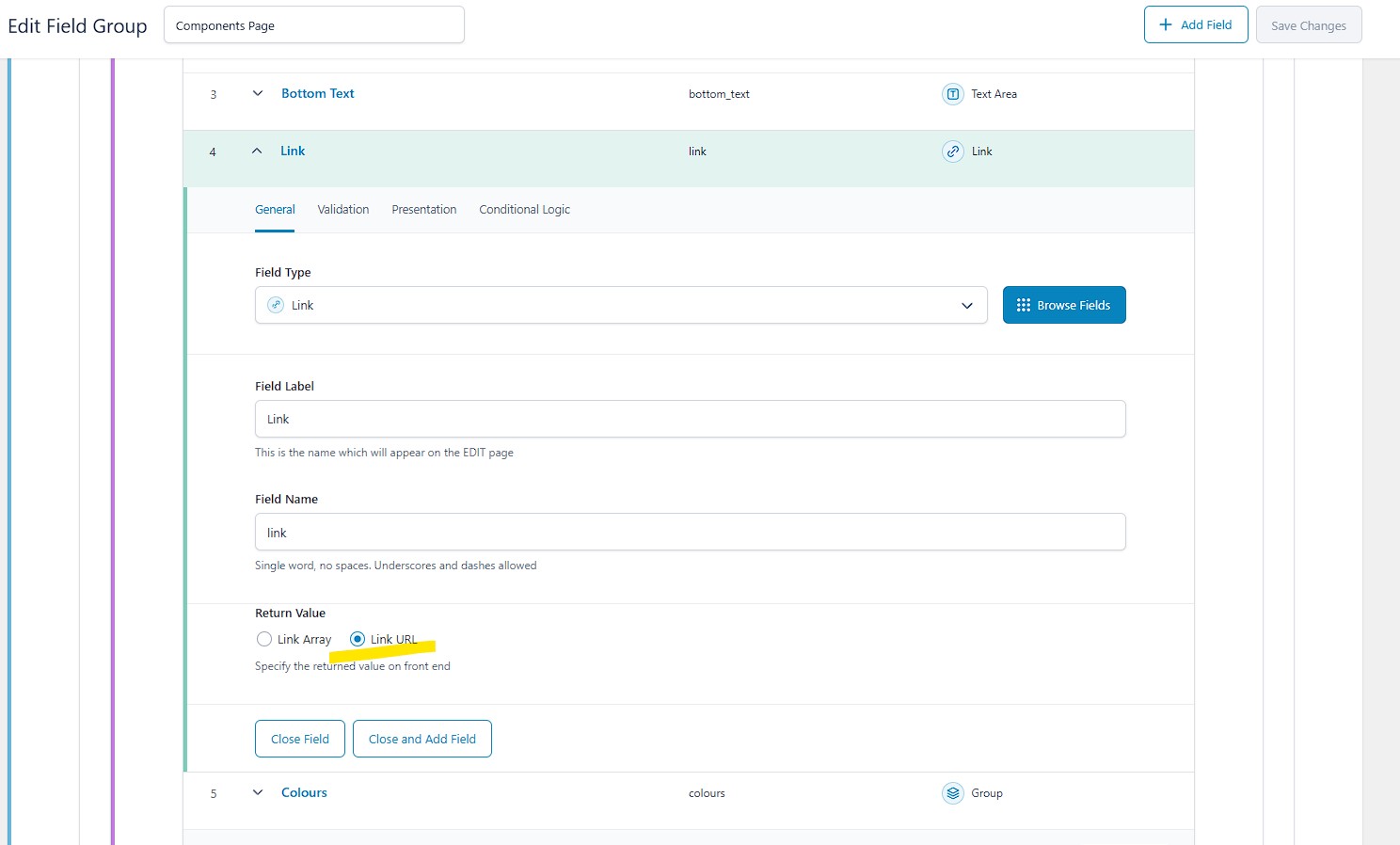This screenshot has width=1400, height=845.
Task: Click the link icon inside Field Type select
Action: coord(276,305)
